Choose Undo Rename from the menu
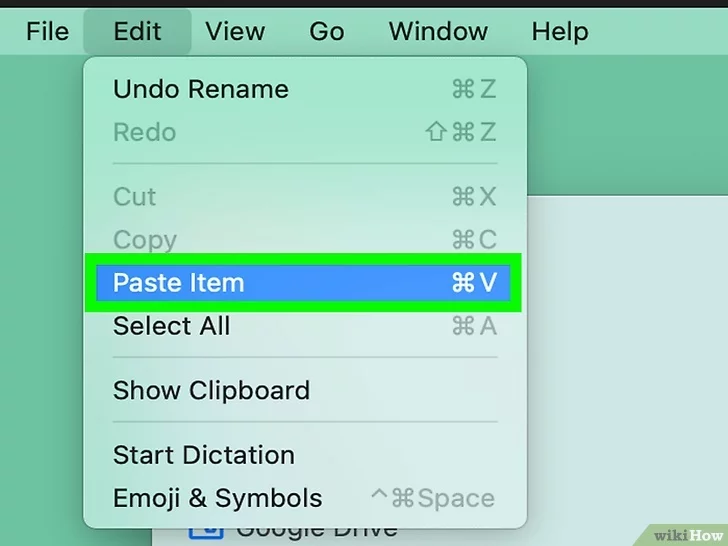 coord(201,89)
